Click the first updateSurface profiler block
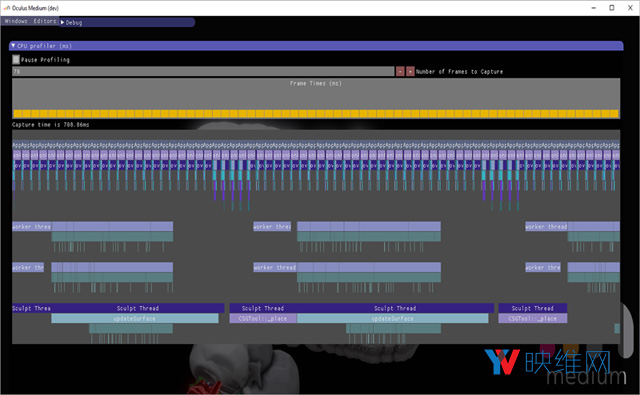The width and height of the screenshot is (640, 395). pyautogui.click(x=135, y=319)
